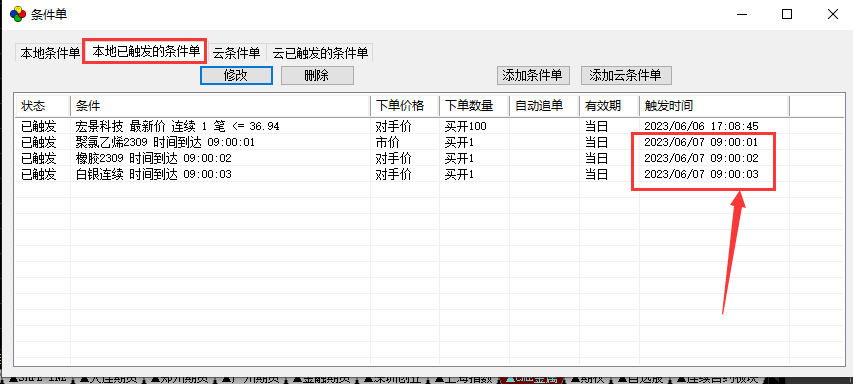
Task: Click trigger time 2023/06/07 09:00:01
Action: point(701,143)
